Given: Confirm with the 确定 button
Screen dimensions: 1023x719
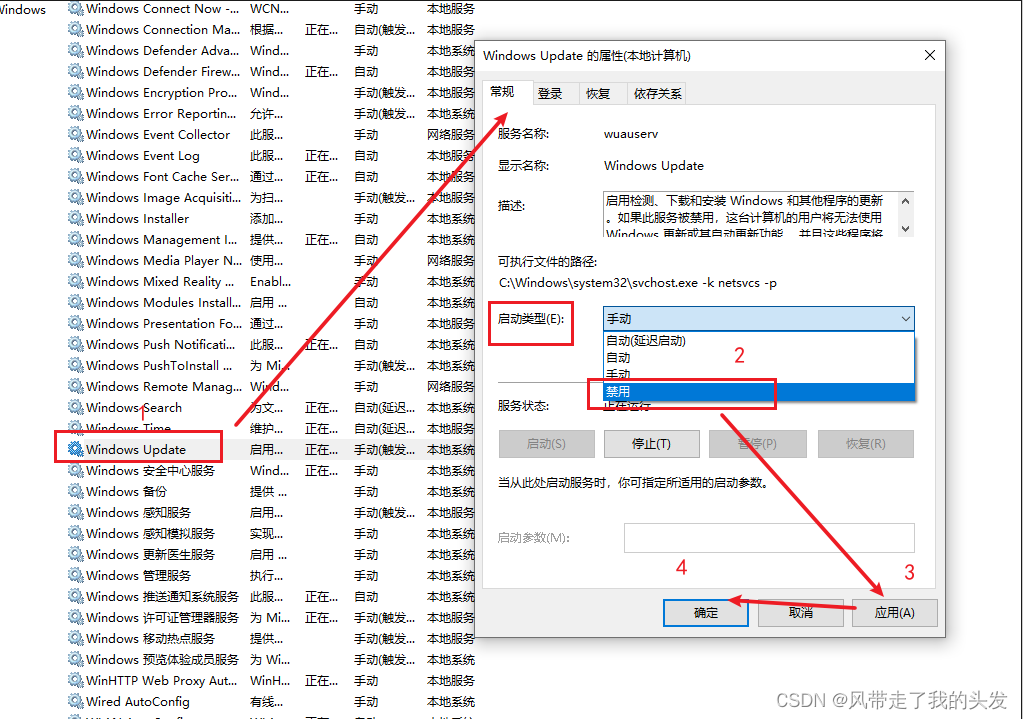Looking at the screenshot, I should click(705, 613).
